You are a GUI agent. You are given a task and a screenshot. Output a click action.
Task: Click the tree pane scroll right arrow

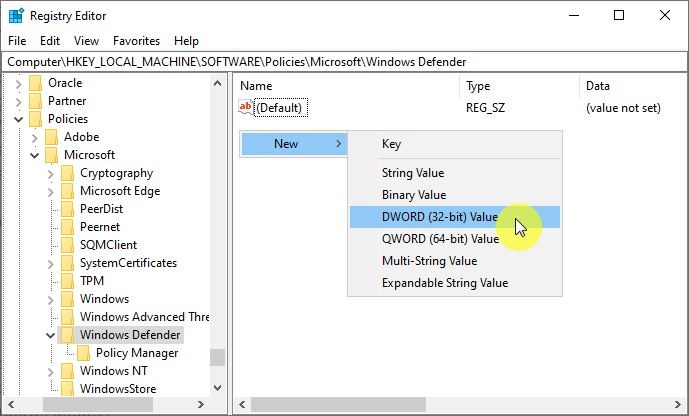tap(201, 404)
